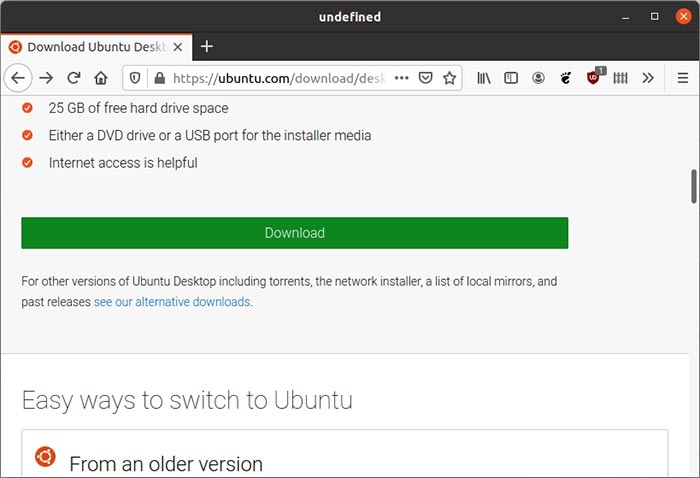Bookmark this page with the star
The width and height of the screenshot is (700, 478).
coord(450,78)
